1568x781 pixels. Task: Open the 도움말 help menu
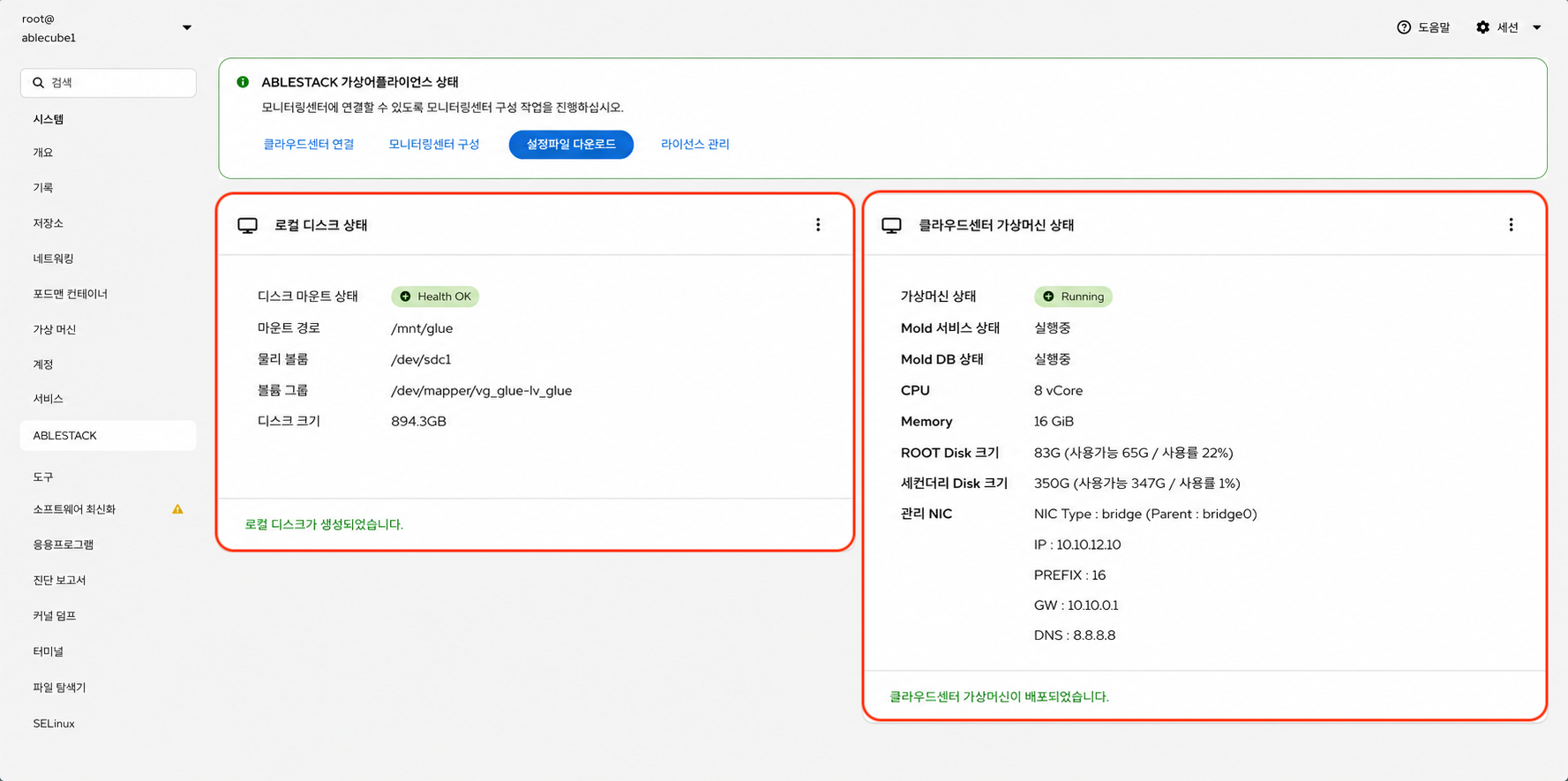1423,27
